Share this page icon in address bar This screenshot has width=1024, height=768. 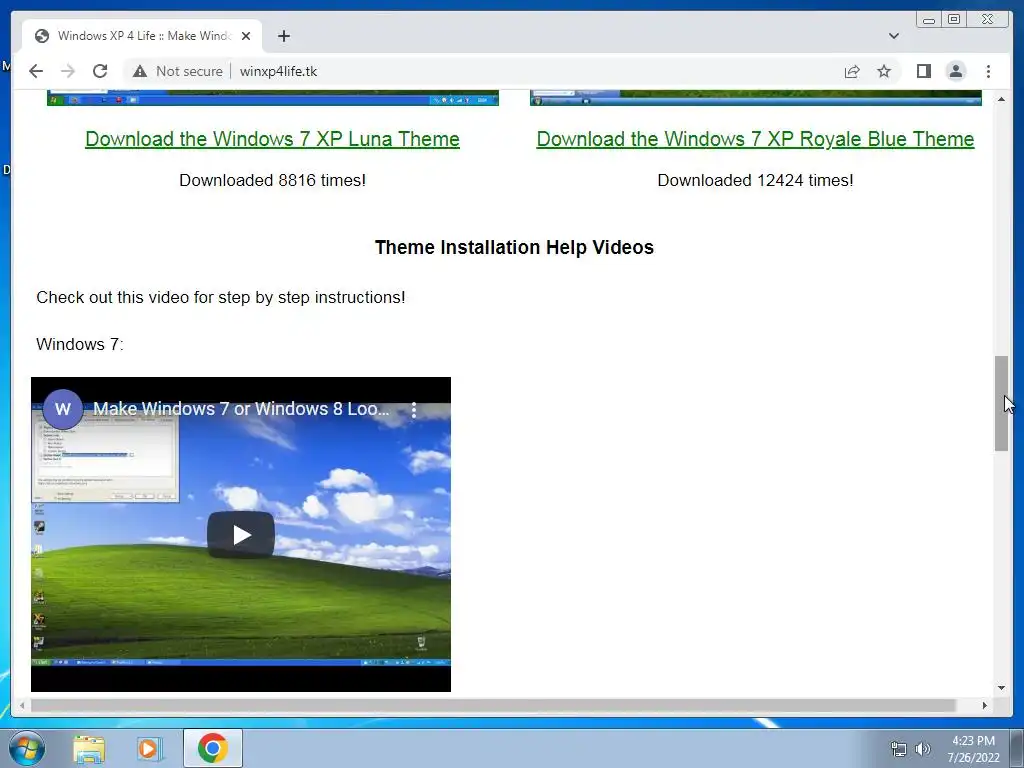tap(852, 71)
